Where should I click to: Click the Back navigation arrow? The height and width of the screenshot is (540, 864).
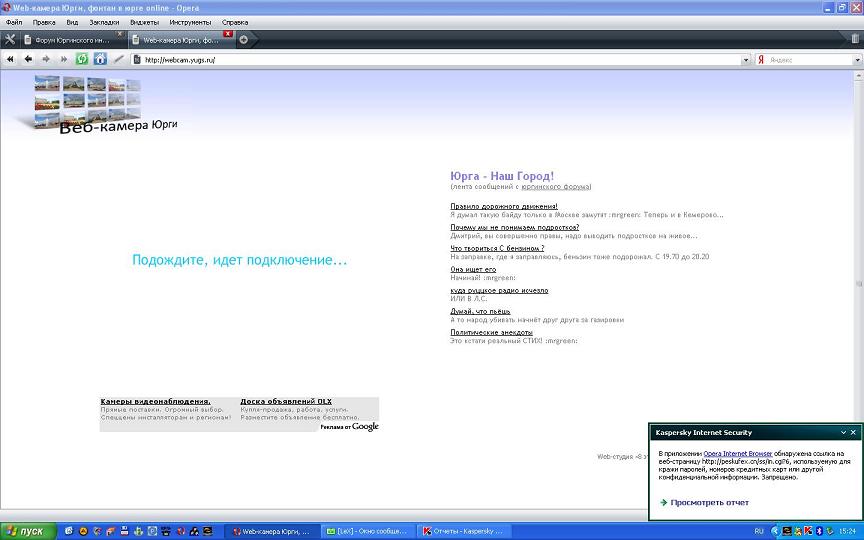pos(28,59)
